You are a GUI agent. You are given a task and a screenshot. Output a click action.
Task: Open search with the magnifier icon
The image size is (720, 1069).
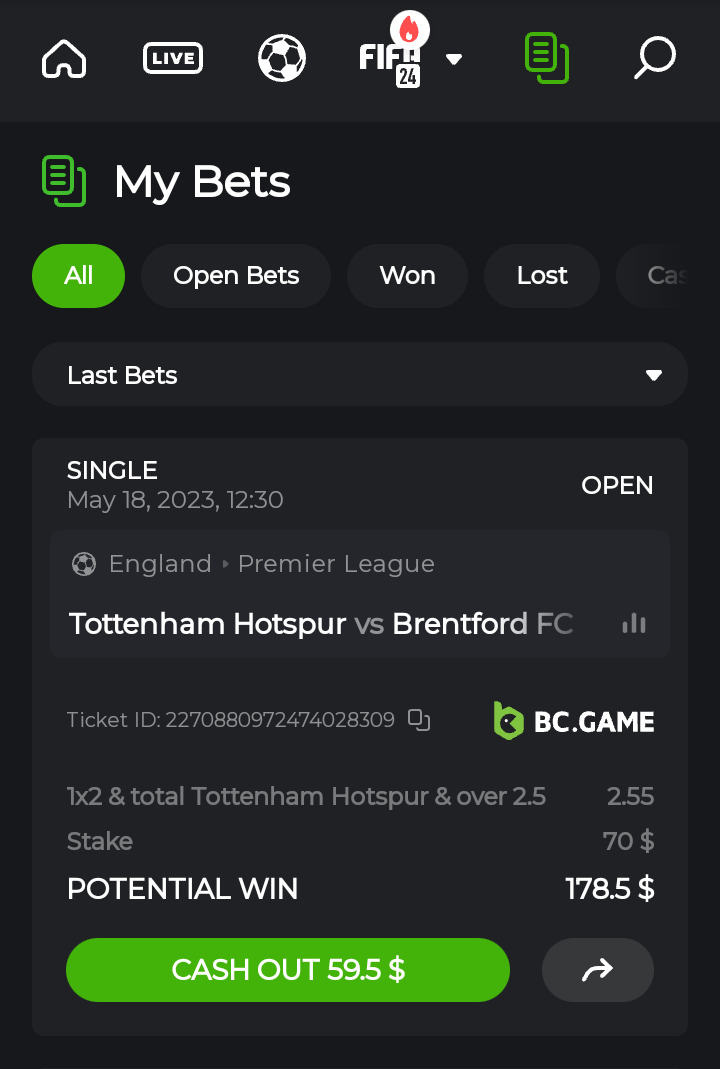(656, 59)
